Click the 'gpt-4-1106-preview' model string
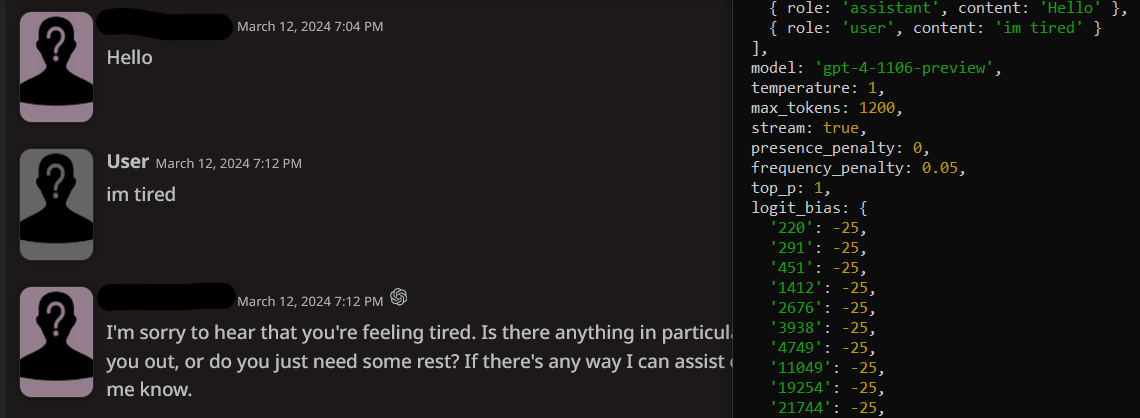 tap(908, 68)
